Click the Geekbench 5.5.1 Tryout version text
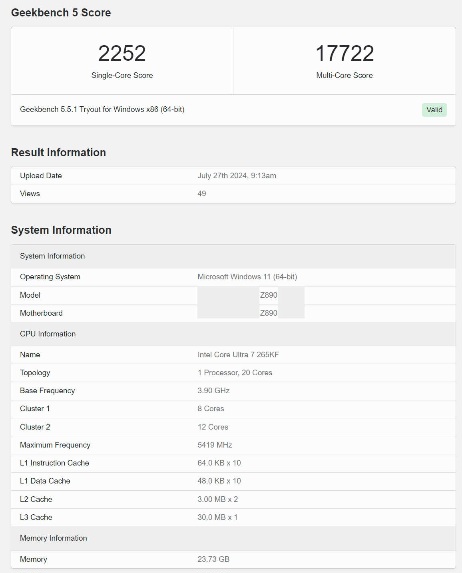This screenshot has height=573, width=462. (102, 109)
